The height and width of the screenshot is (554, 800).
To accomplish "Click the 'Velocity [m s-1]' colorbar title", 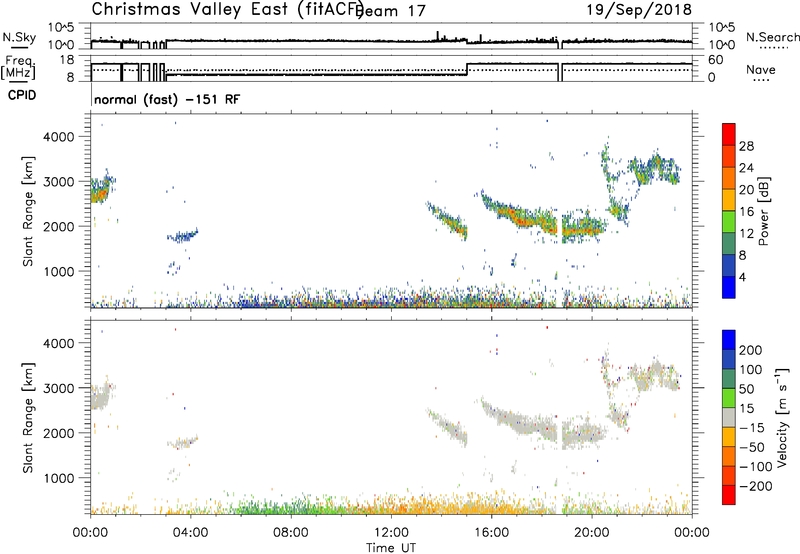I will (781, 418).
